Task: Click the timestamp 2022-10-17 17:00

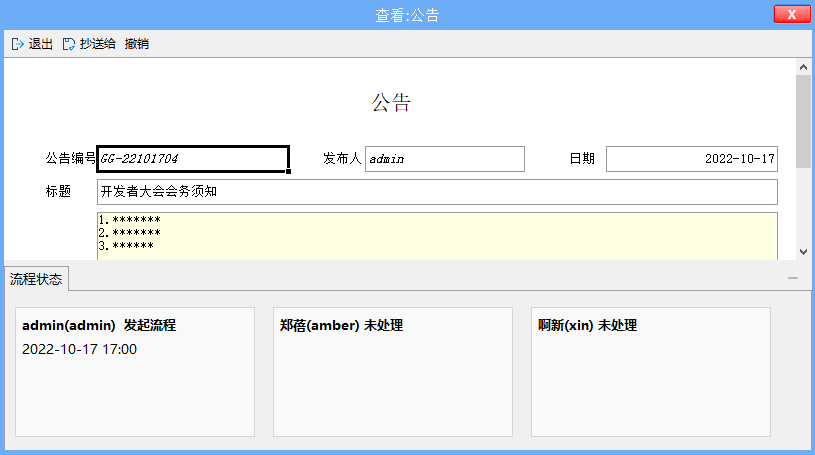Action: pyautogui.click(x=80, y=349)
